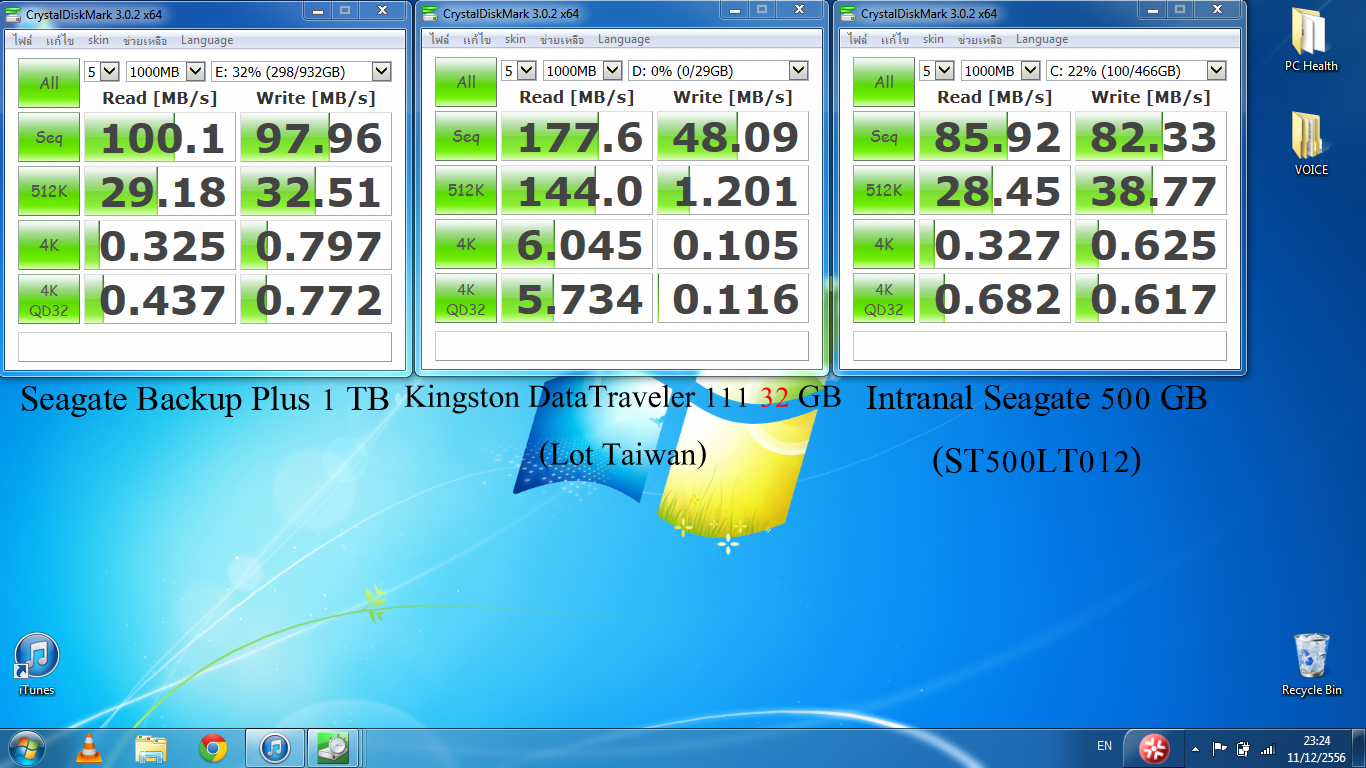Select the iTunes desktop shortcut
The height and width of the screenshot is (768, 1366).
37,664
